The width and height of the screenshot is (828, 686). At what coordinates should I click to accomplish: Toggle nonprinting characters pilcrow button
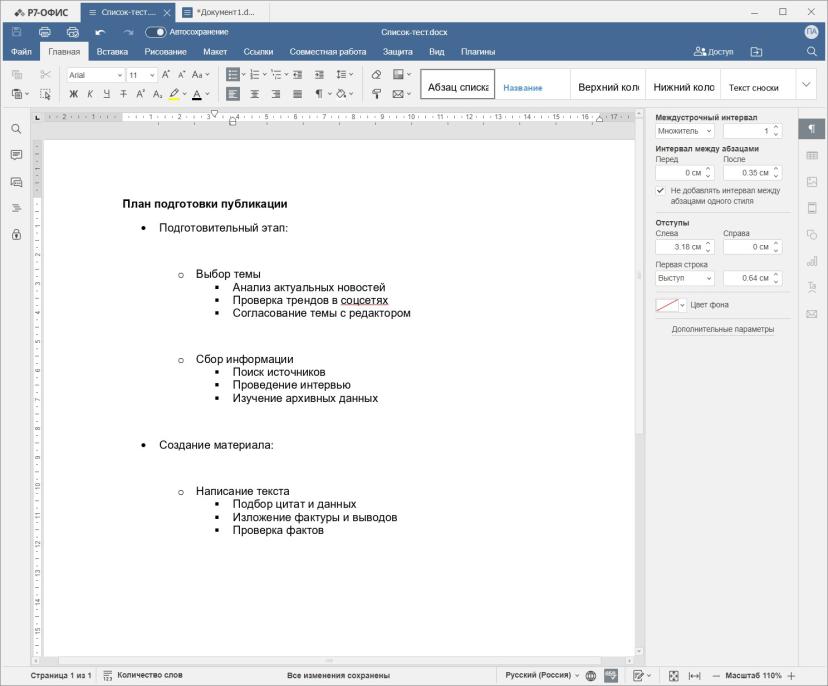coord(319,94)
